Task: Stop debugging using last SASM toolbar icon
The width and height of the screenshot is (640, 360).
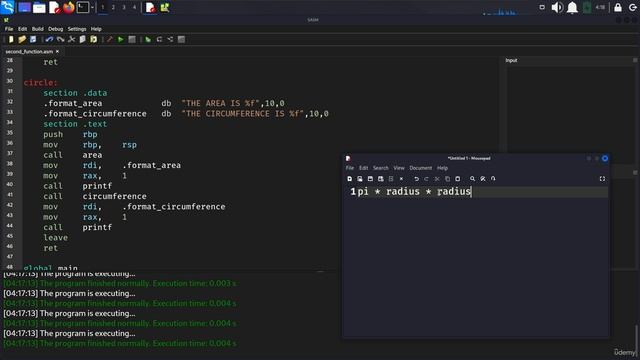Action: (181, 39)
